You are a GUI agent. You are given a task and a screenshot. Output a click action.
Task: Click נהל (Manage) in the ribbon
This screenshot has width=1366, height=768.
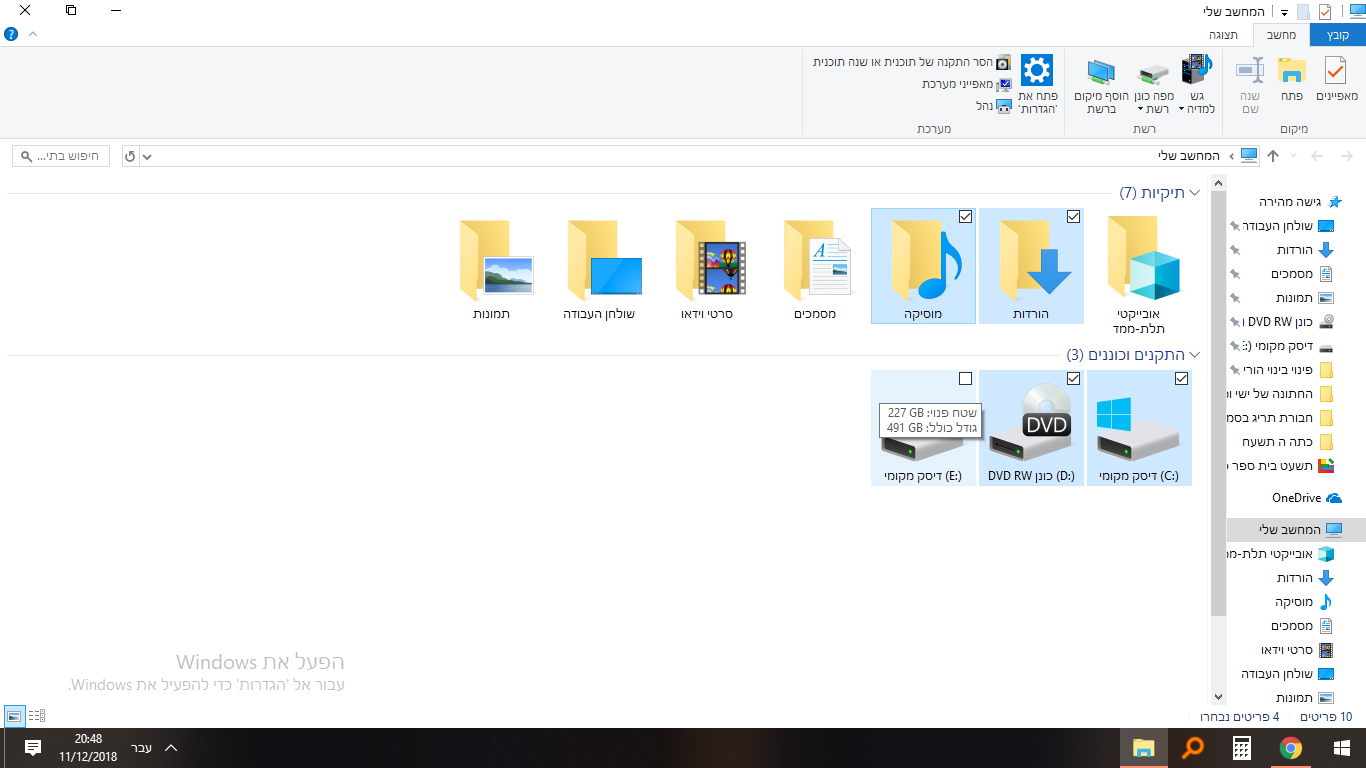pyautogui.click(x=994, y=106)
